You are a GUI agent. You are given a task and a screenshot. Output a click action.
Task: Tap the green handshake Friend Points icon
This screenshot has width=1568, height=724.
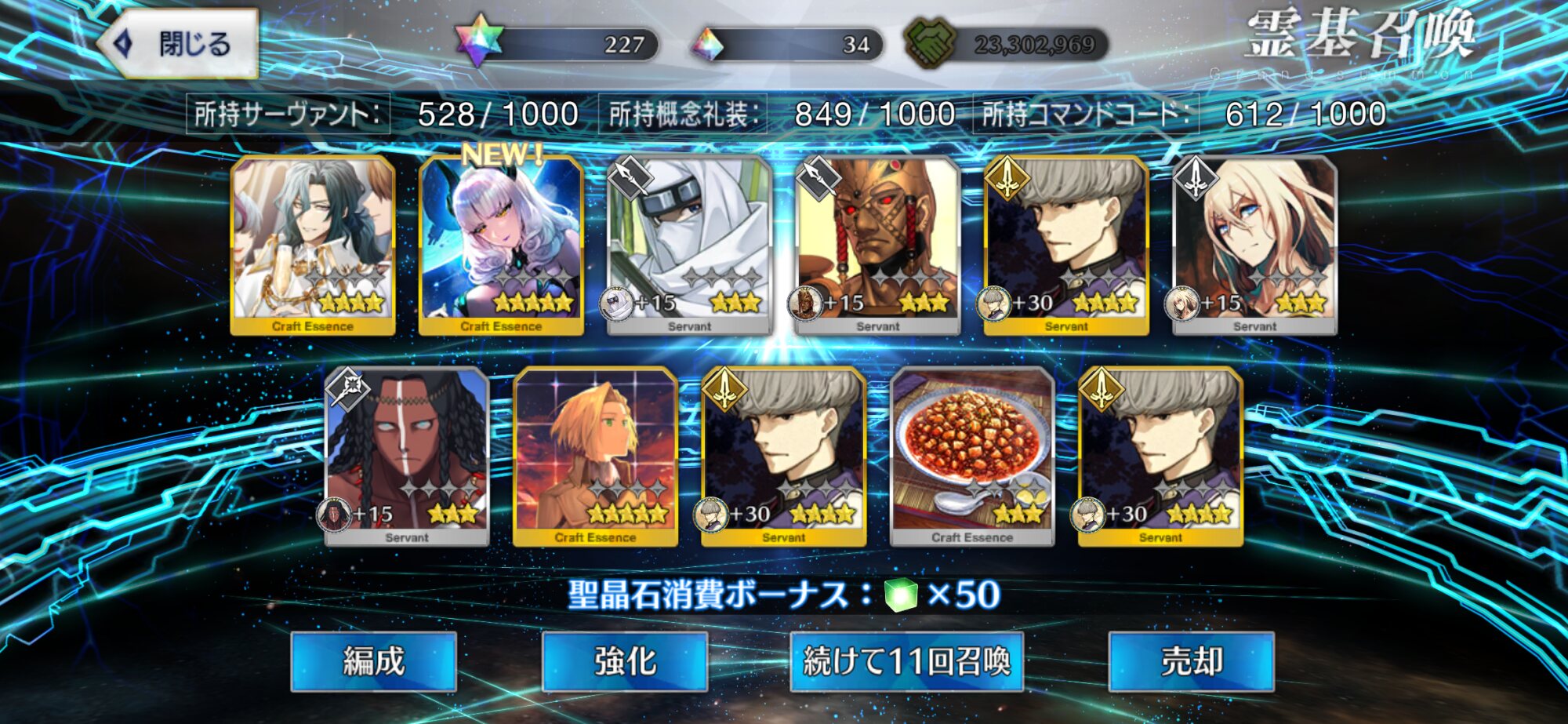coord(931,42)
